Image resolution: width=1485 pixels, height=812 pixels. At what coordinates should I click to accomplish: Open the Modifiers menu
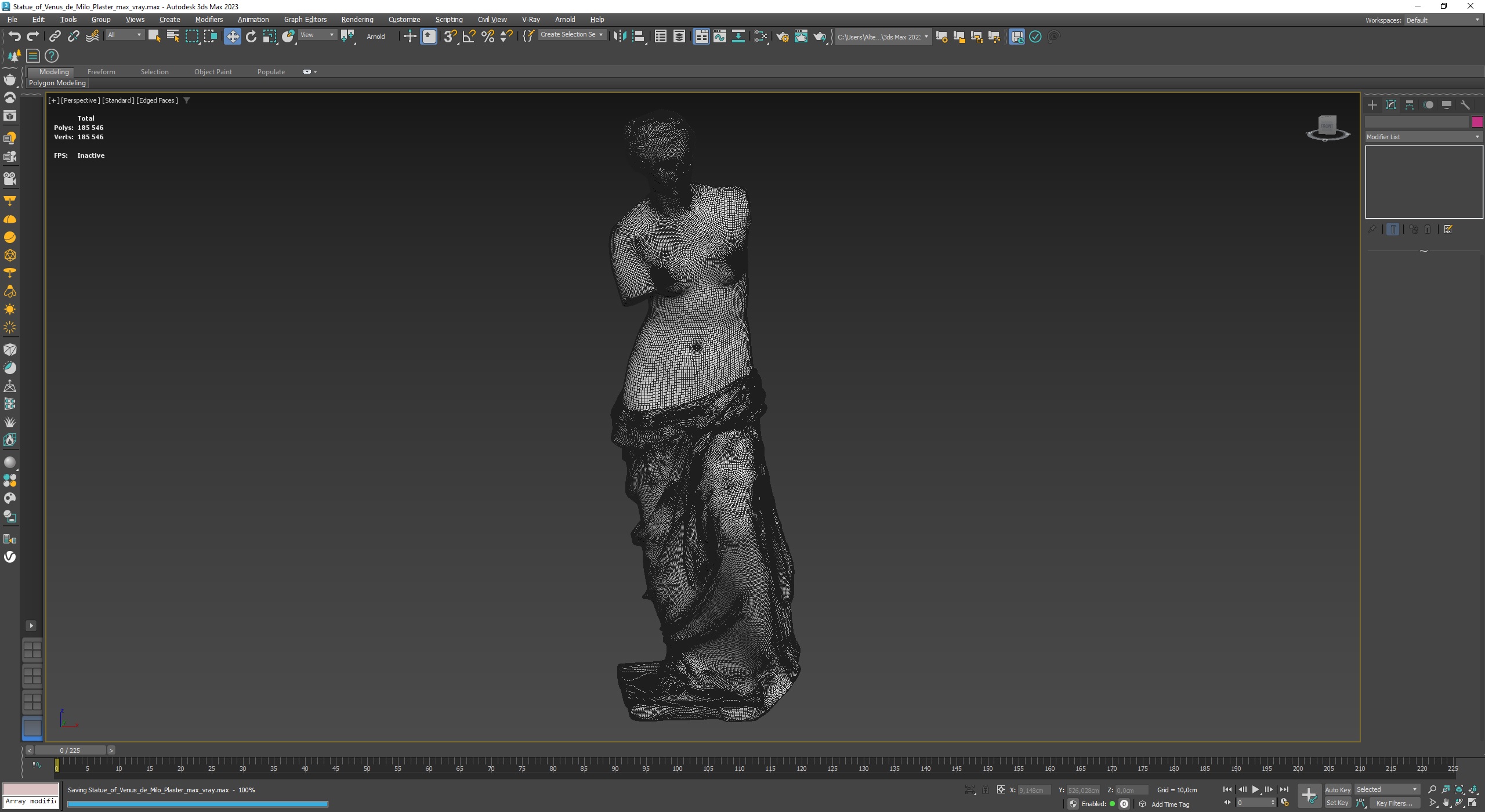(x=209, y=19)
